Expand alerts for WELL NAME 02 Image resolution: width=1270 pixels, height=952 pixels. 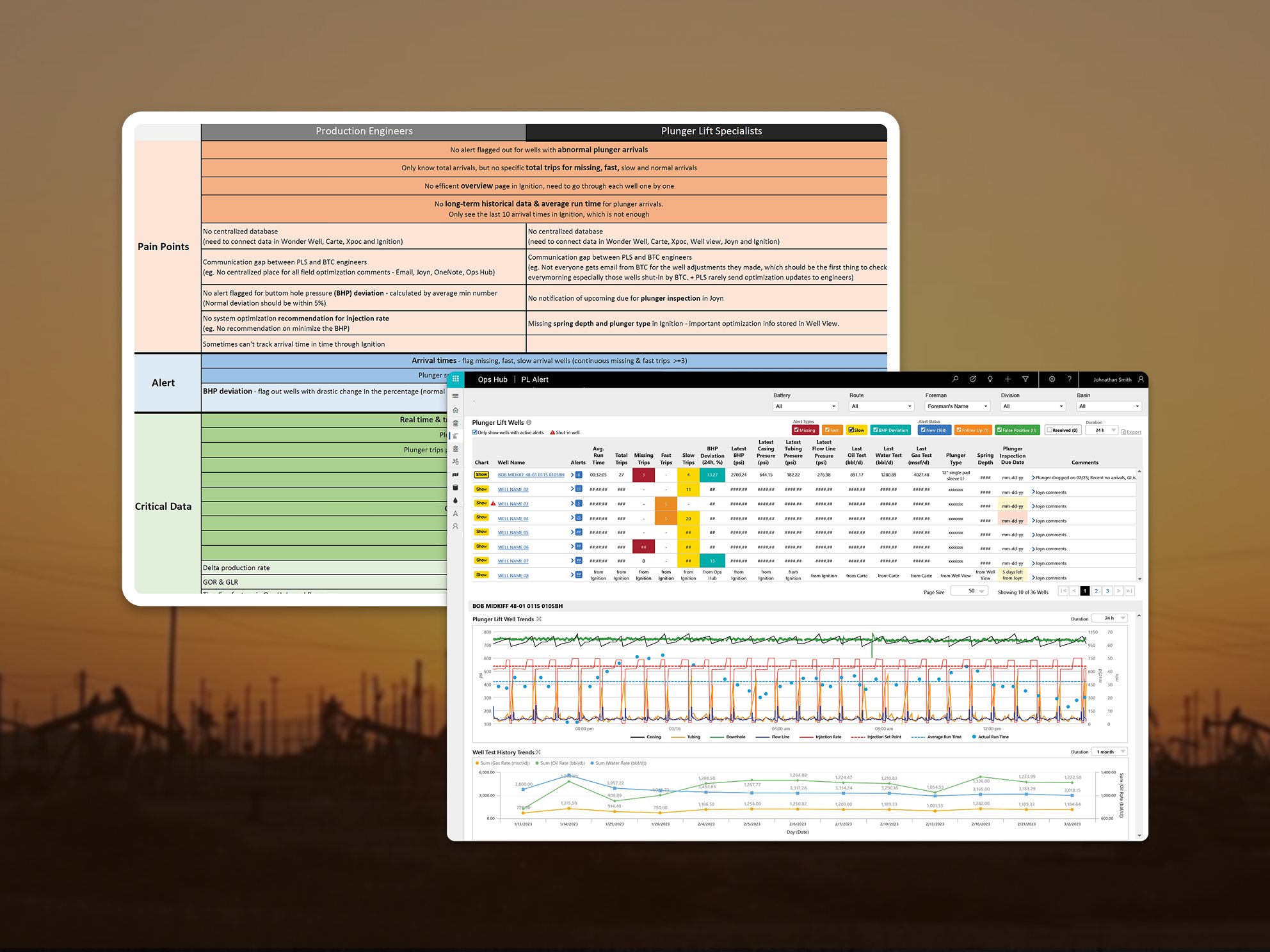click(572, 489)
